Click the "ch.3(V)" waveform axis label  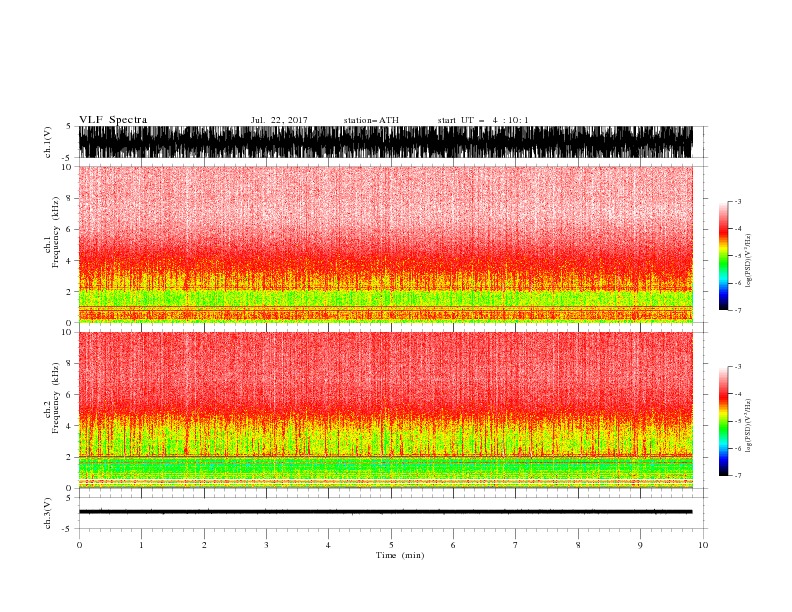point(48,513)
